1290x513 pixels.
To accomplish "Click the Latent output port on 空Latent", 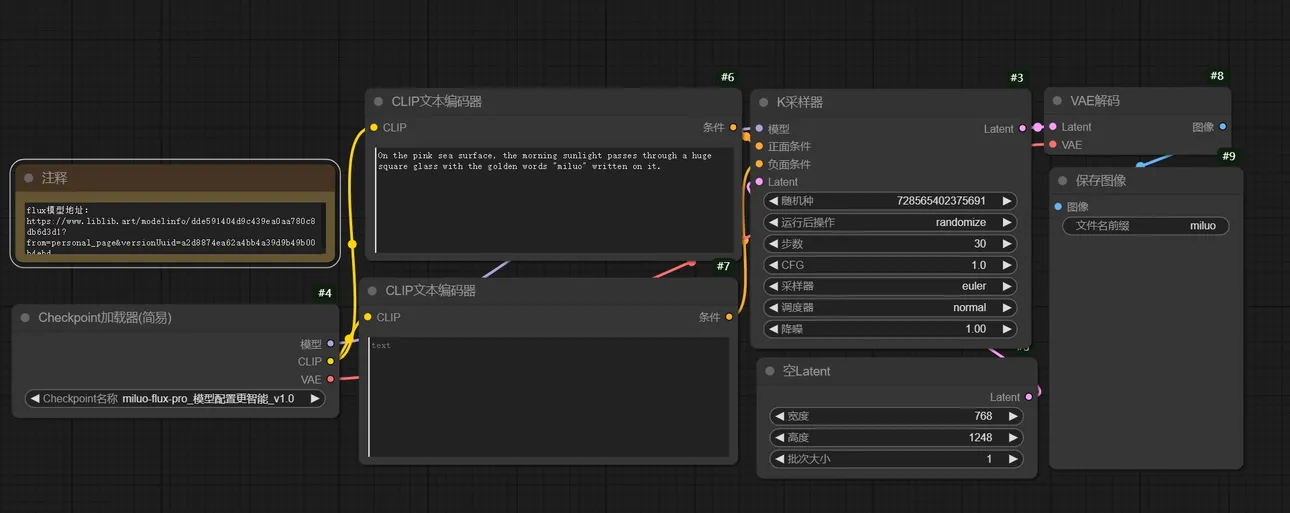I will pyautogui.click(x=1029, y=397).
